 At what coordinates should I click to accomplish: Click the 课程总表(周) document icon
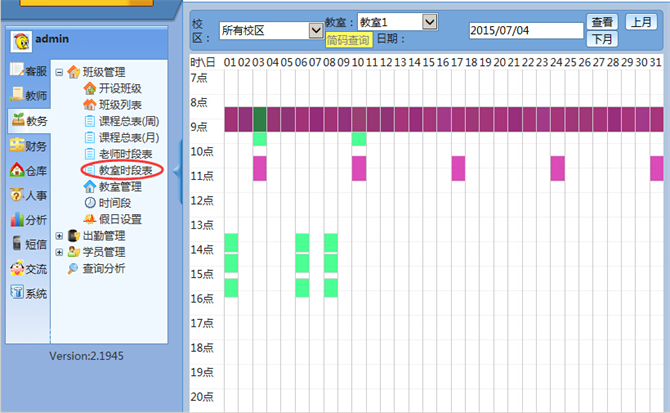pos(90,121)
